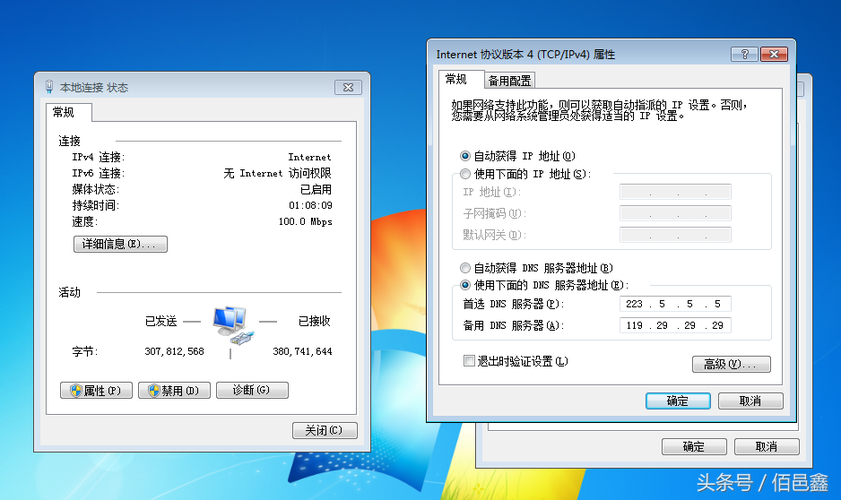Click 取消 in the background properties window

tap(766, 446)
